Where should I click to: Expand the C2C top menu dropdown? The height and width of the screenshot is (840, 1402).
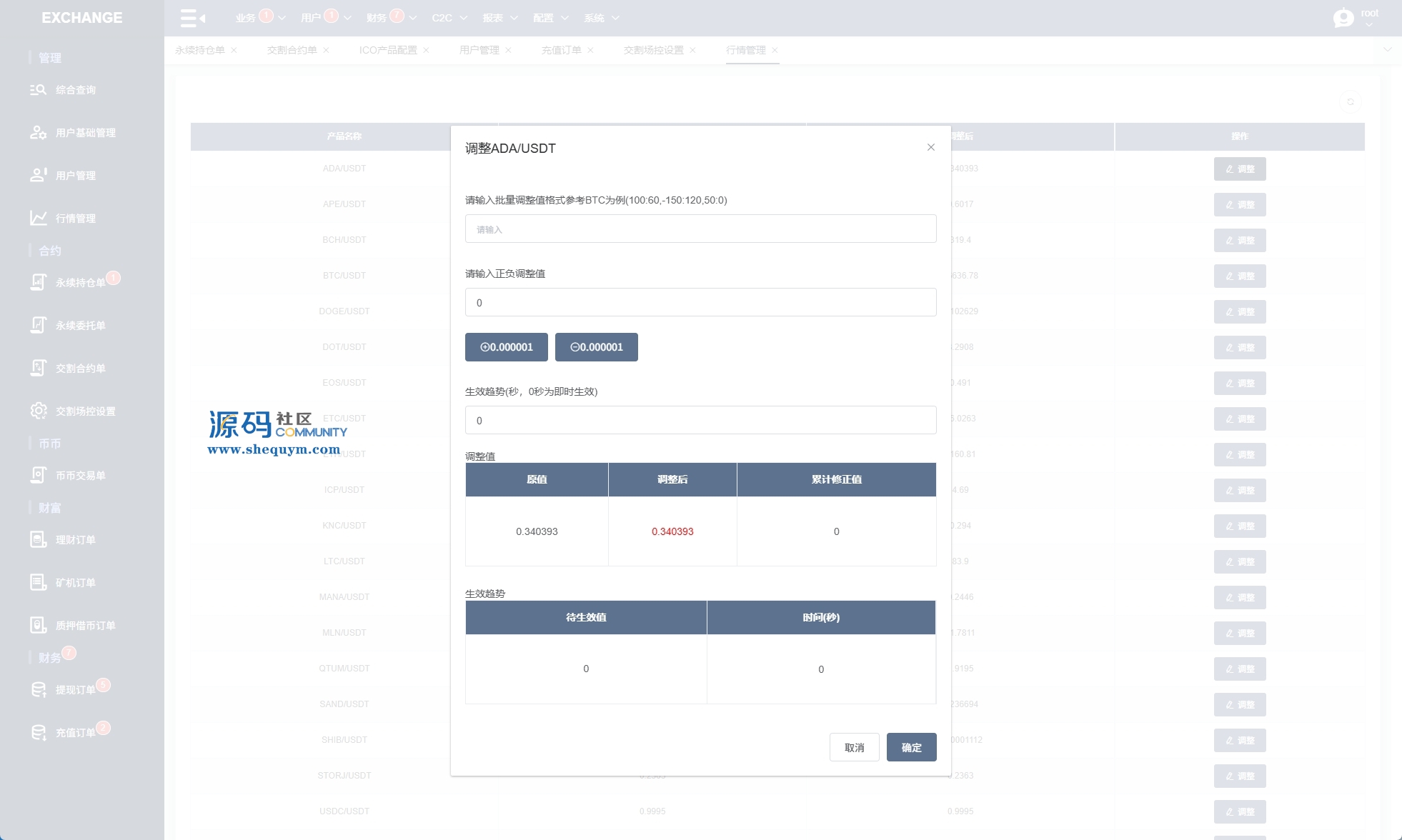coord(463,18)
